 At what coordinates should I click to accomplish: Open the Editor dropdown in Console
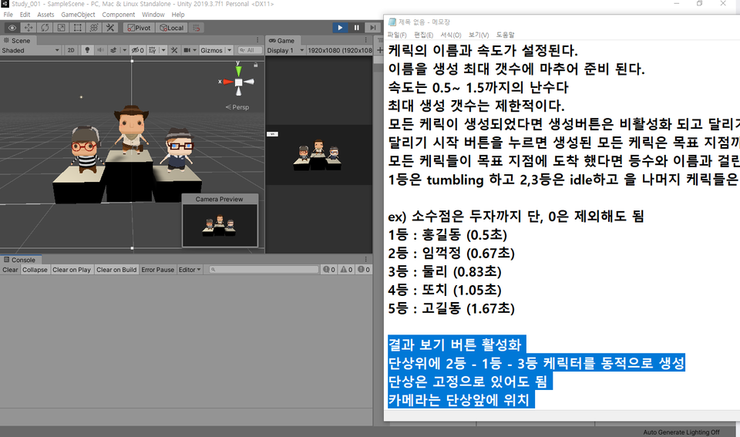point(190,269)
